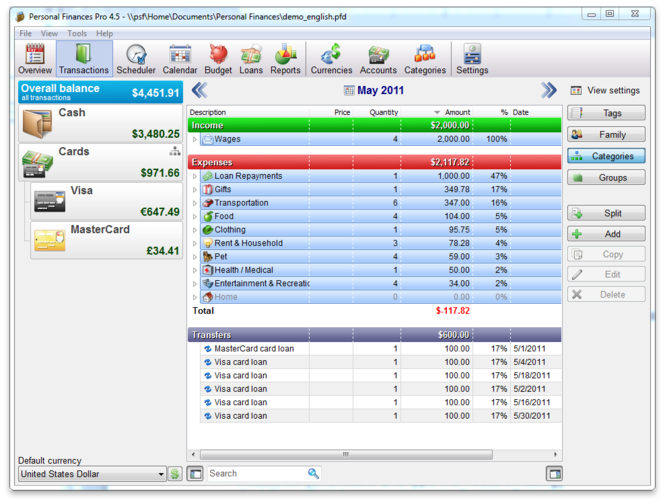Open the Accounts toolbar icon
665x504 pixels.
[x=378, y=59]
